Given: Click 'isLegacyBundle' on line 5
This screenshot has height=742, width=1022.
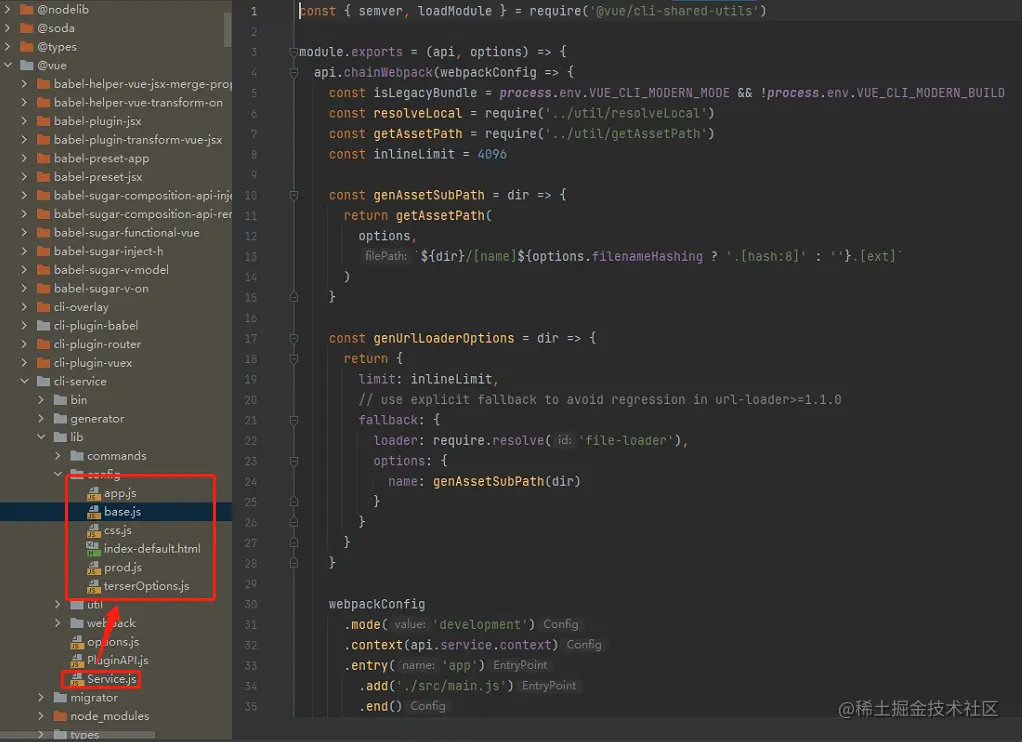Looking at the screenshot, I should coord(425,93).
